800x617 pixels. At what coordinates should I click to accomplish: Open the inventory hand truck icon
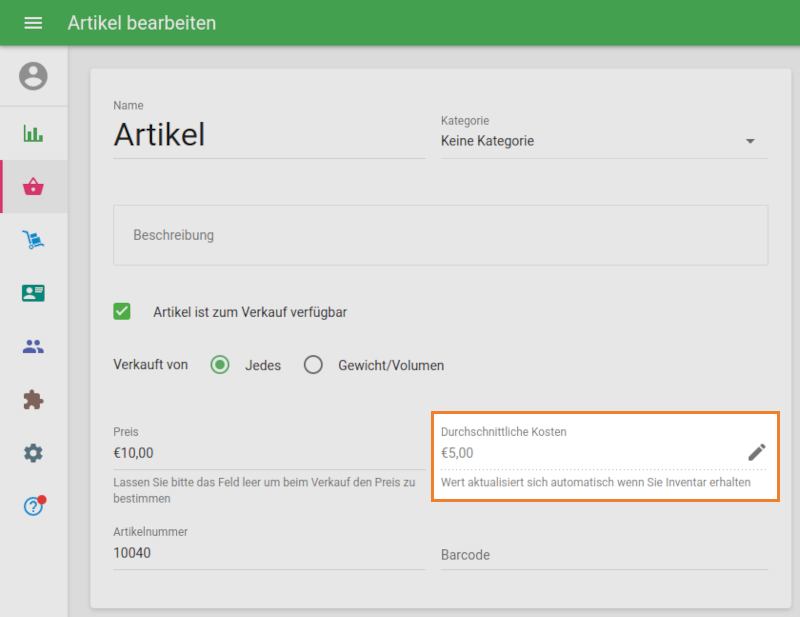33,240
